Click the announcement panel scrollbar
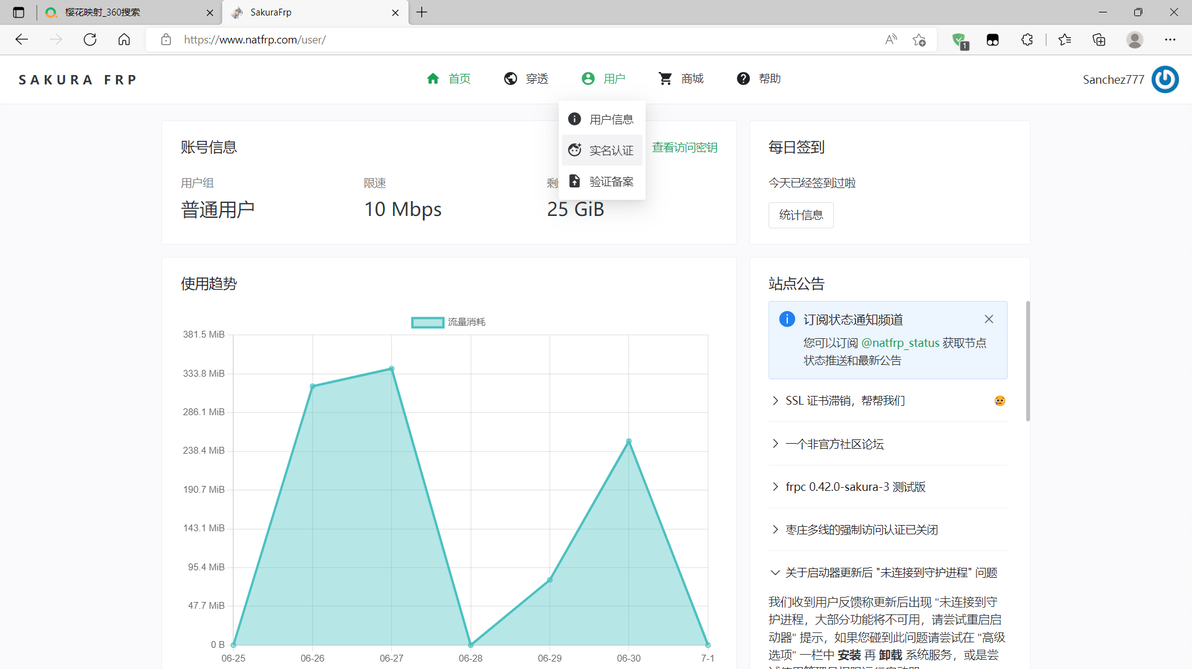1192x669 pixels. pos(1028,361)
